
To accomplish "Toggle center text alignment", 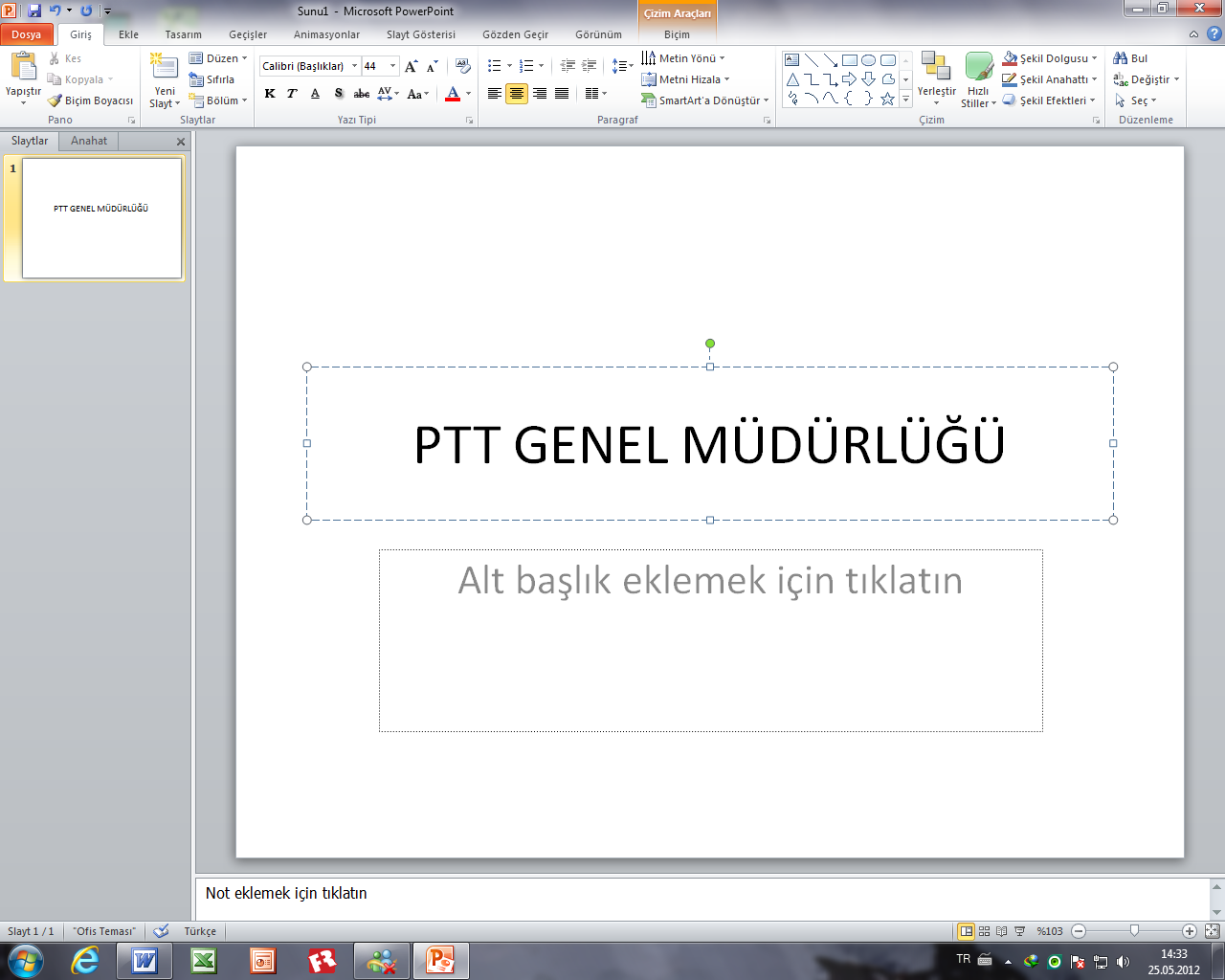I will point(517,93).
